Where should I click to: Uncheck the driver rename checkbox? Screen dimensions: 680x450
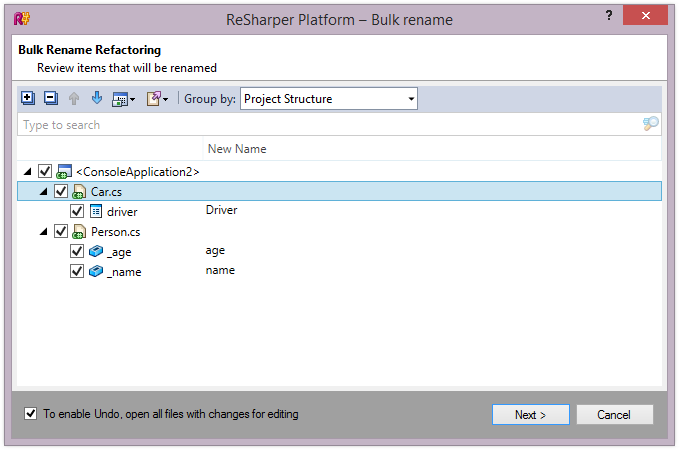[x=77, y=211]
